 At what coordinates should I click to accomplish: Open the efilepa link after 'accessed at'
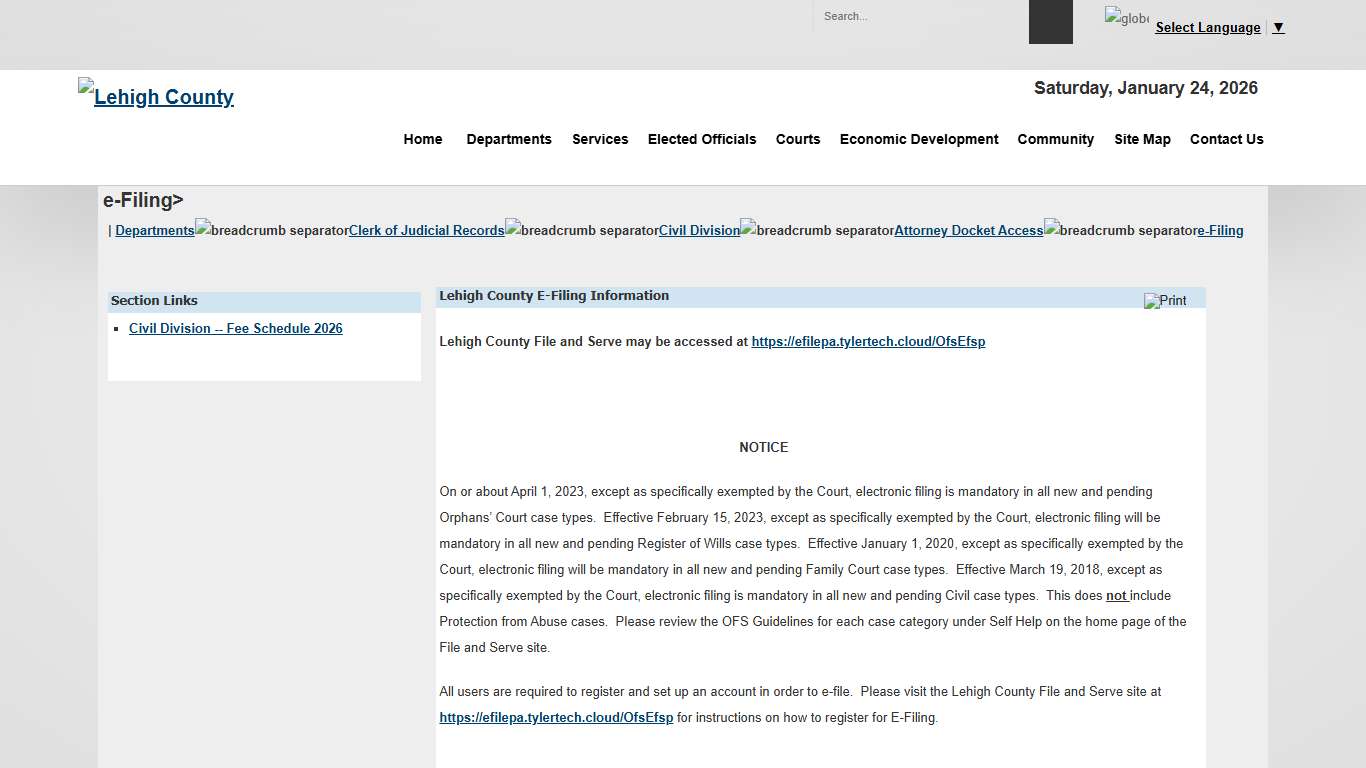pos(867,342)
